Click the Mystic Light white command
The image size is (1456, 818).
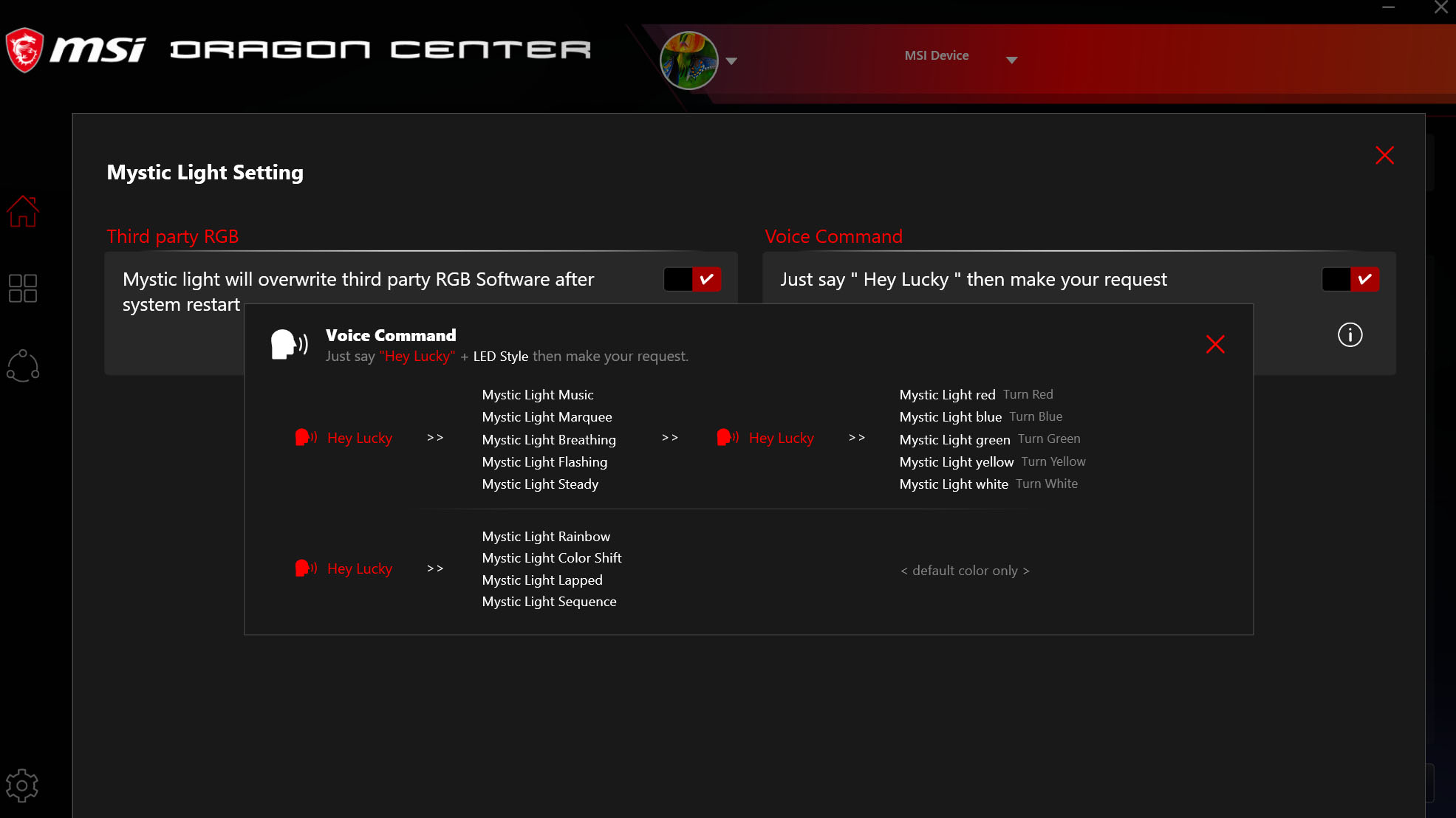point(953,484)
